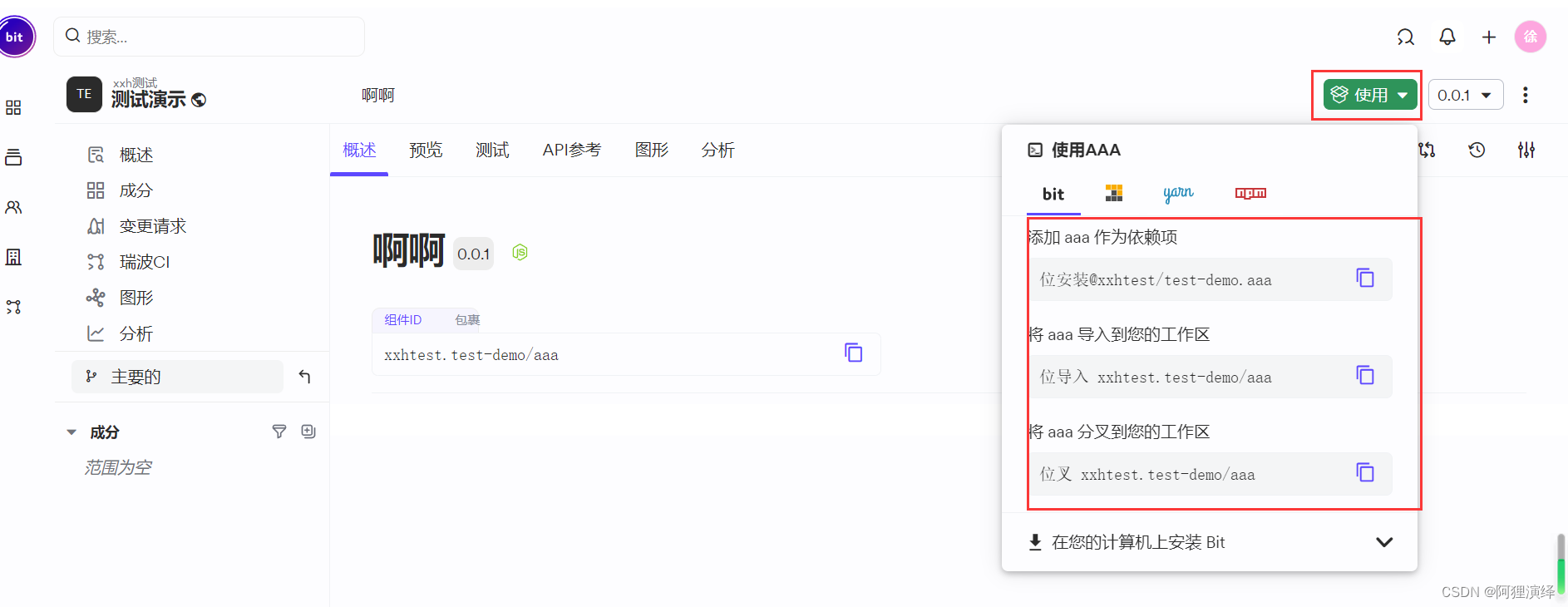Select the 组件ID tab
Viewport: 1568px width, 607px height.
click(x=403, y=320)
